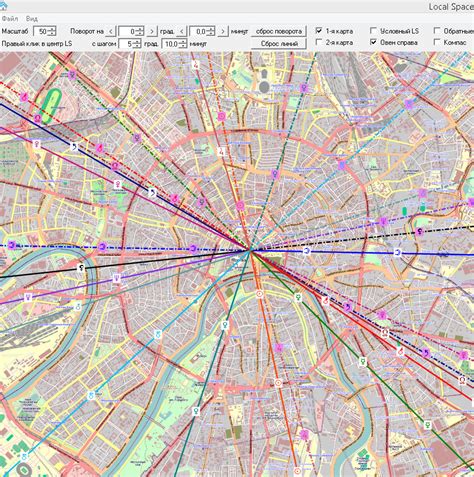Enable the 2-я карта checkbox
474x477 pixels.
point(319,42)
